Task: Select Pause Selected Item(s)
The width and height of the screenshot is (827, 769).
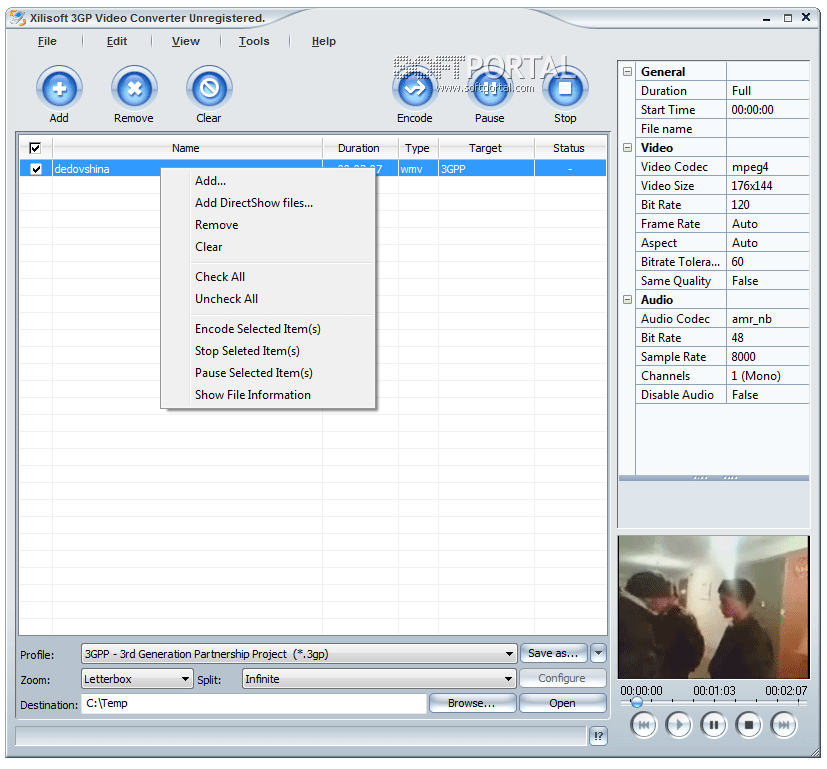Action: coord(268,373)
